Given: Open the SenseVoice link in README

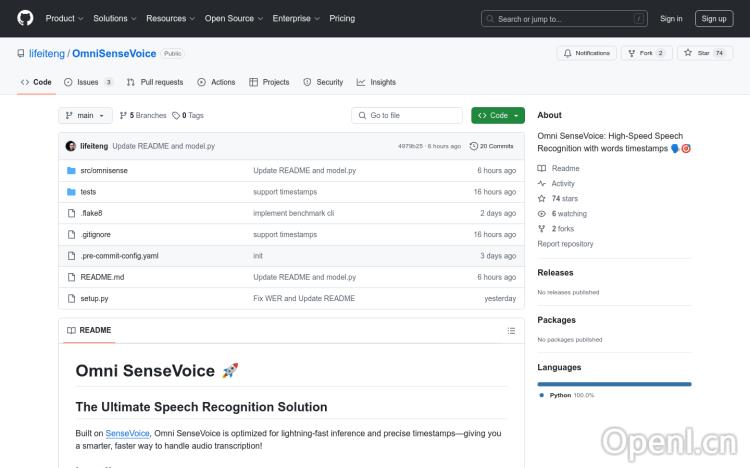Looking at the screenshot, I should click(x=127, y=433).
